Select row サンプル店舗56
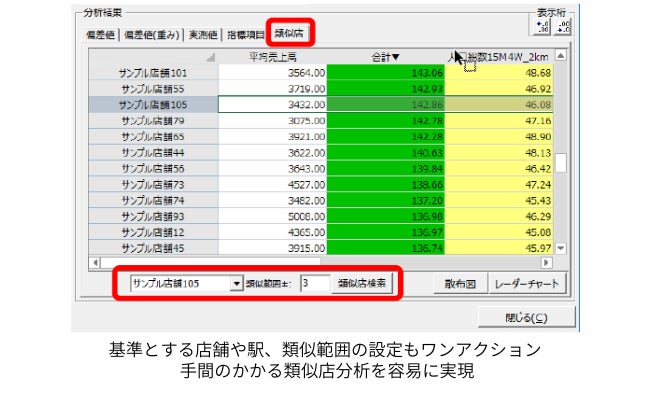This screenshot has height=400, width=650. pyautogui.click(x=153, y=169)
